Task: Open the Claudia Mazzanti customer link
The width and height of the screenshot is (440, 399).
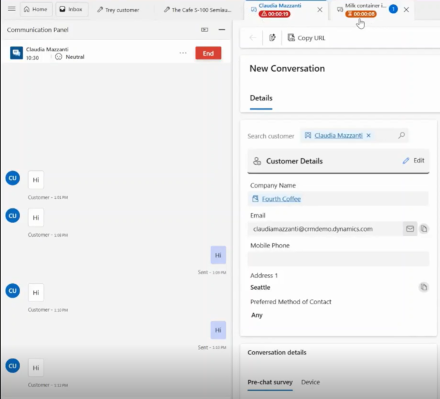Action: (338, 135)
